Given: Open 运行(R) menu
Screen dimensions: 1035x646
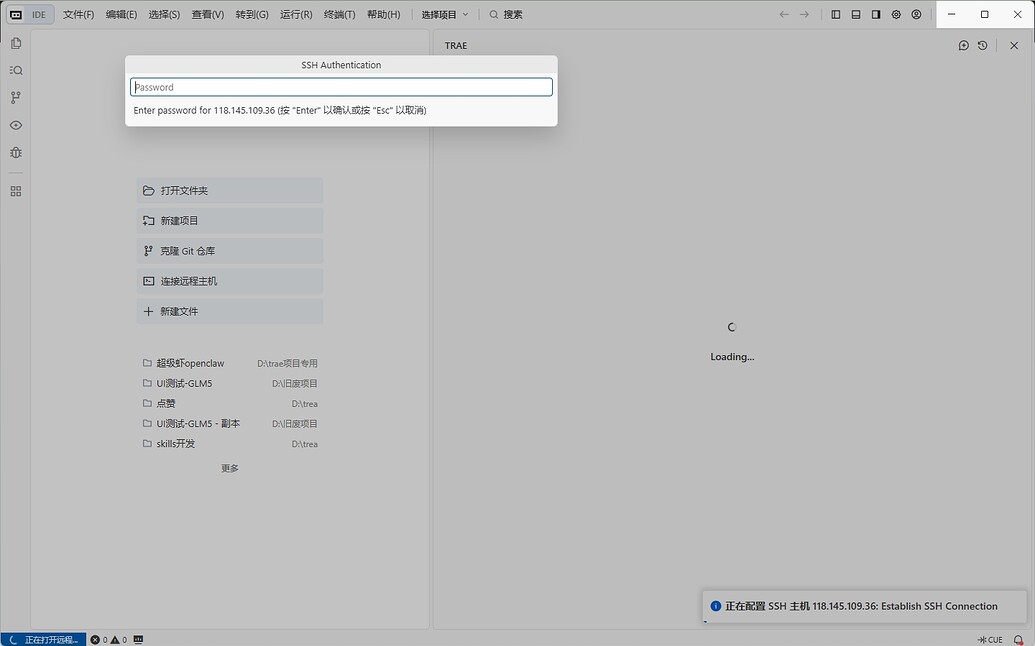Looking at the screenshot, I should click(x=296, y=15).
